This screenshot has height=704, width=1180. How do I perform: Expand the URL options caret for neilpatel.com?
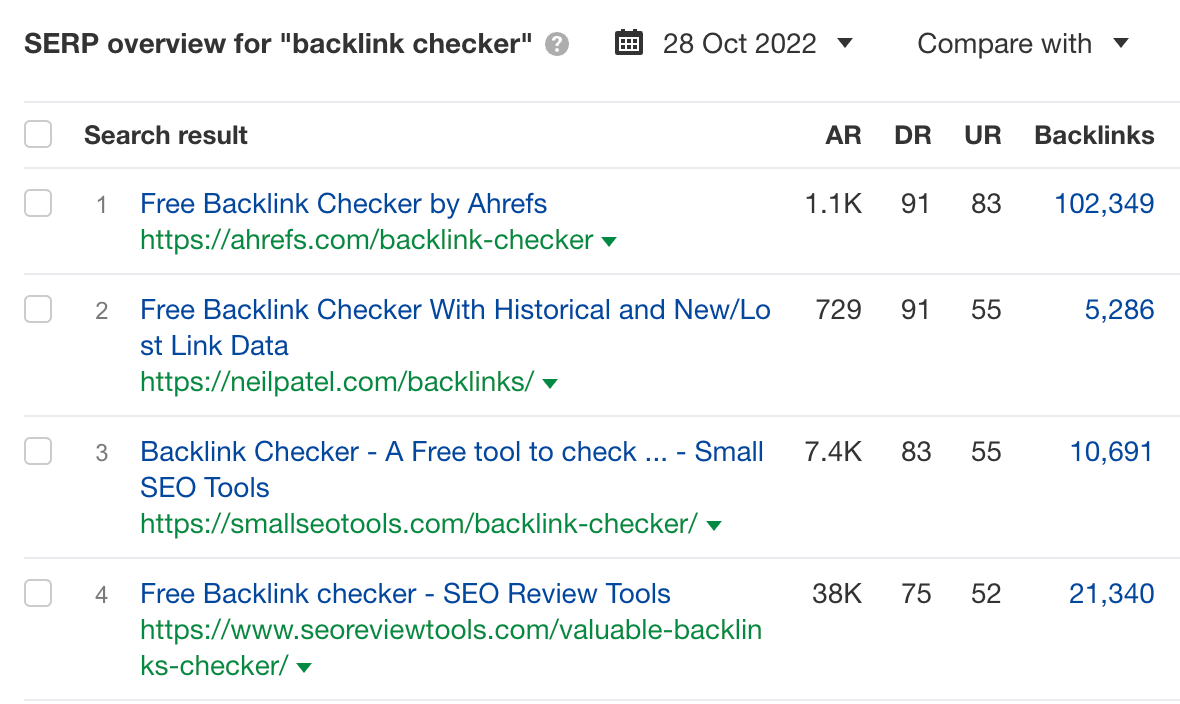551,383
